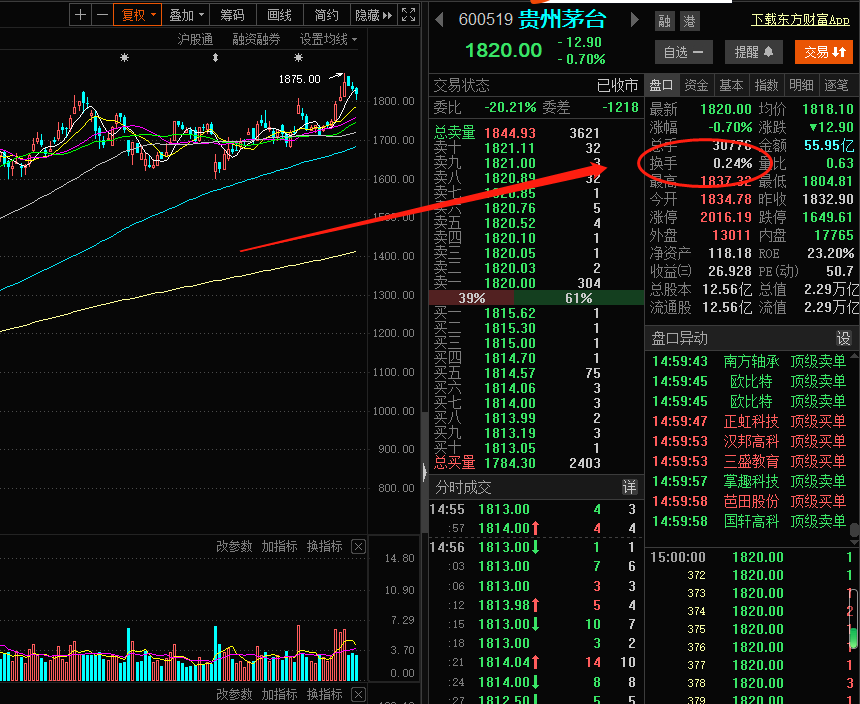Click the 港 Hong Kong badge
This screenshot has width=860, height=704.
[x=689, y=21]
